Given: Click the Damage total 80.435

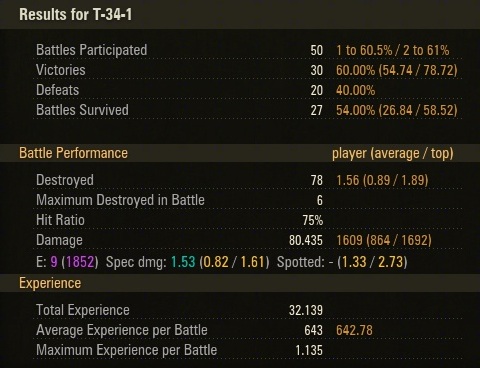Looking at the screenshot, I should 306,240.
